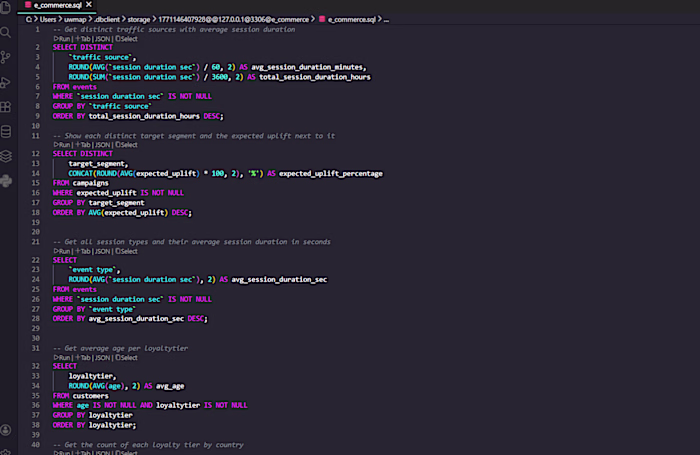Click 'FROM campaigns' on line 15

pos(81,183)
